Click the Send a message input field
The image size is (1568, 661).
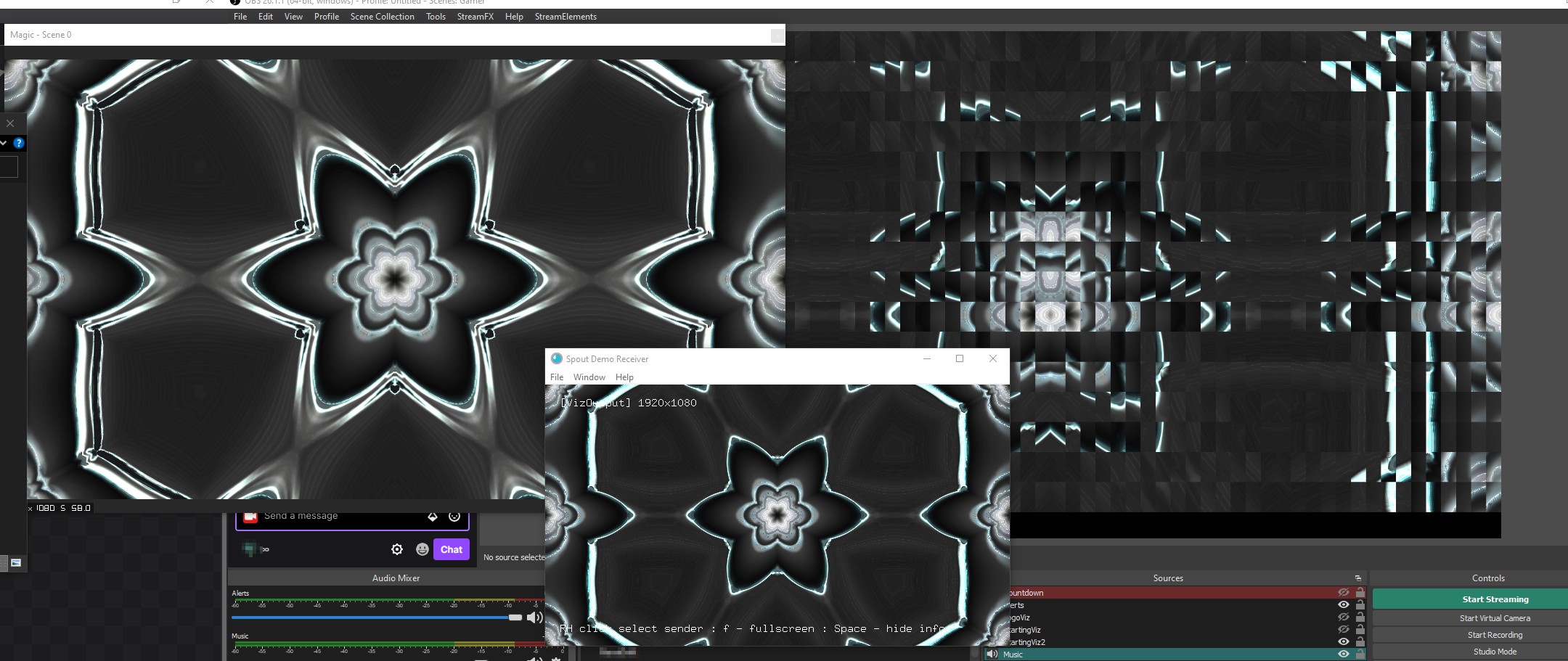coord(319,516)
